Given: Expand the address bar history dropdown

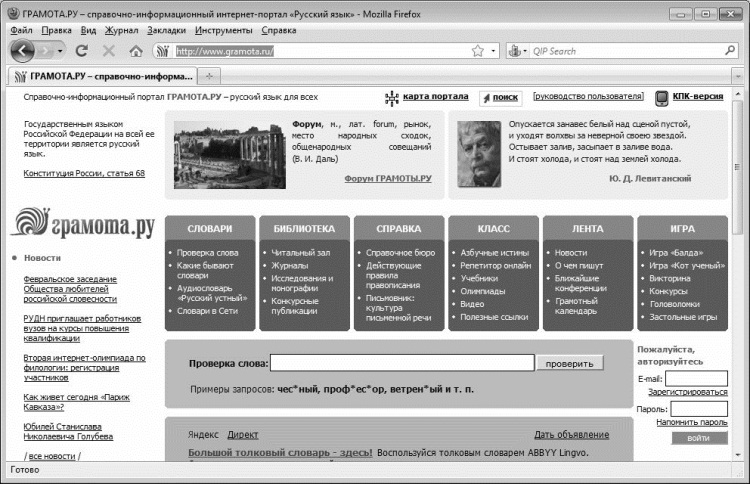Looking at the screenshot, I should click(493, 51).
